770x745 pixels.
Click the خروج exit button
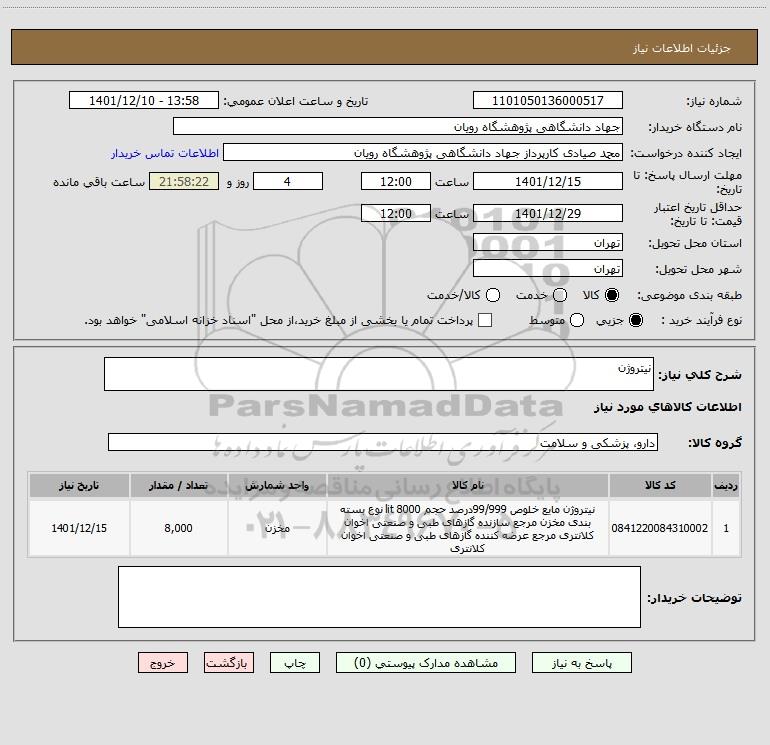[x=163, y=663]
